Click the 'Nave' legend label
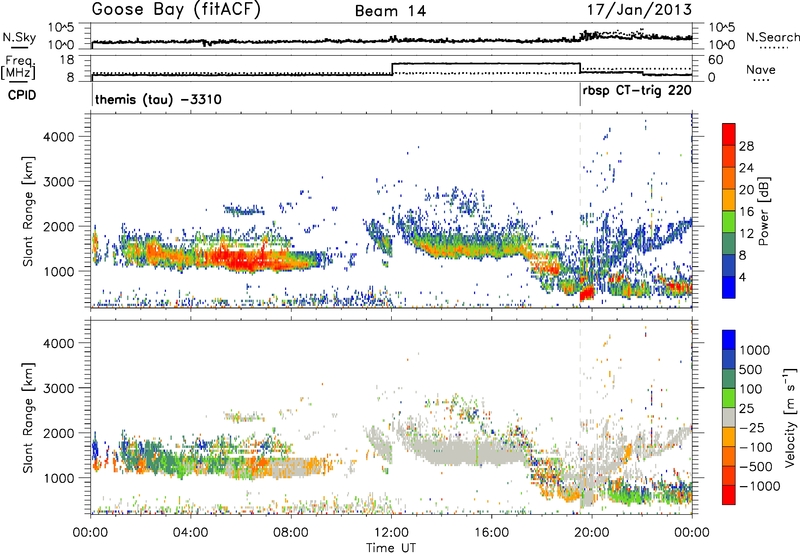Image resolution: width=800 pixels, height=554 pixels. click(760, 70)
